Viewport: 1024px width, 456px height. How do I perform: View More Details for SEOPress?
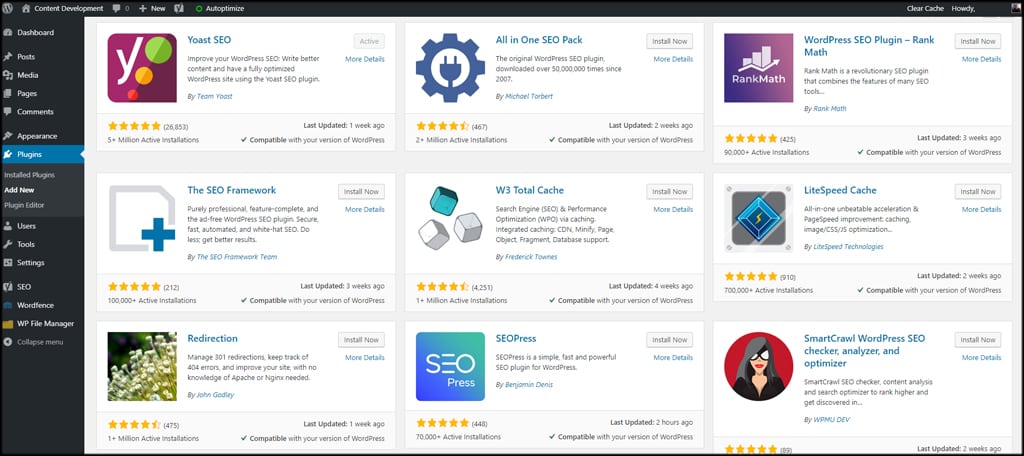coord(673,357)
